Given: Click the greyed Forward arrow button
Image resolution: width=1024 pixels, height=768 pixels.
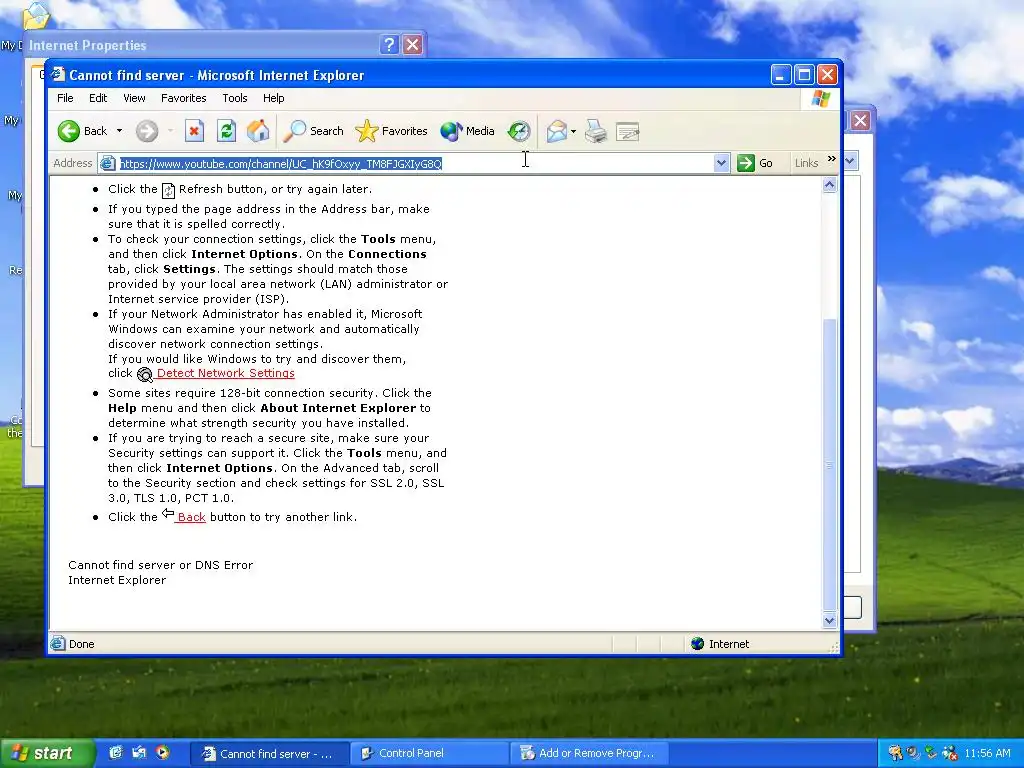Looking at the screenshot, I should (147, 131).
